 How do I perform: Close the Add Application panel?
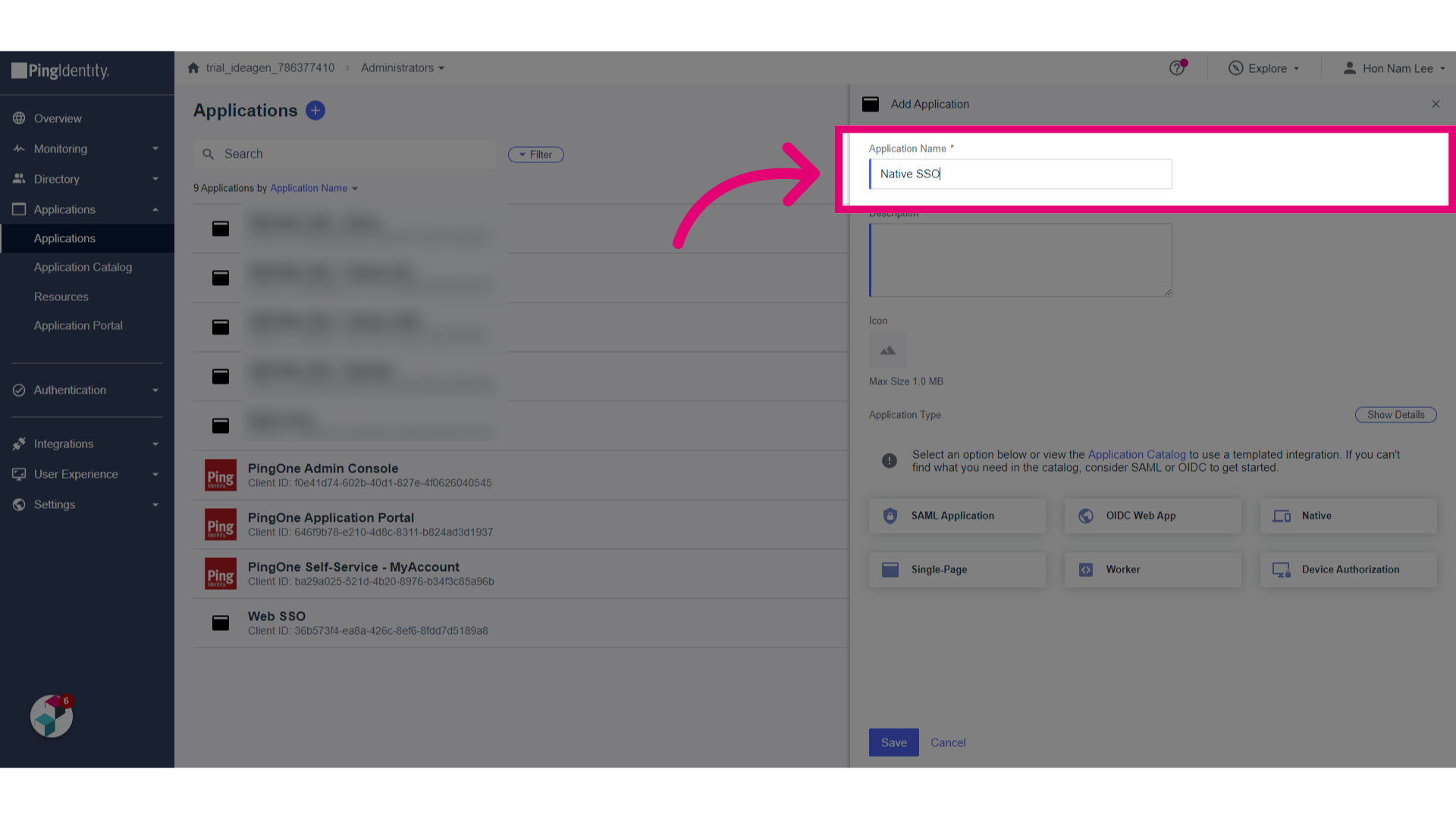click(1436, 104)
